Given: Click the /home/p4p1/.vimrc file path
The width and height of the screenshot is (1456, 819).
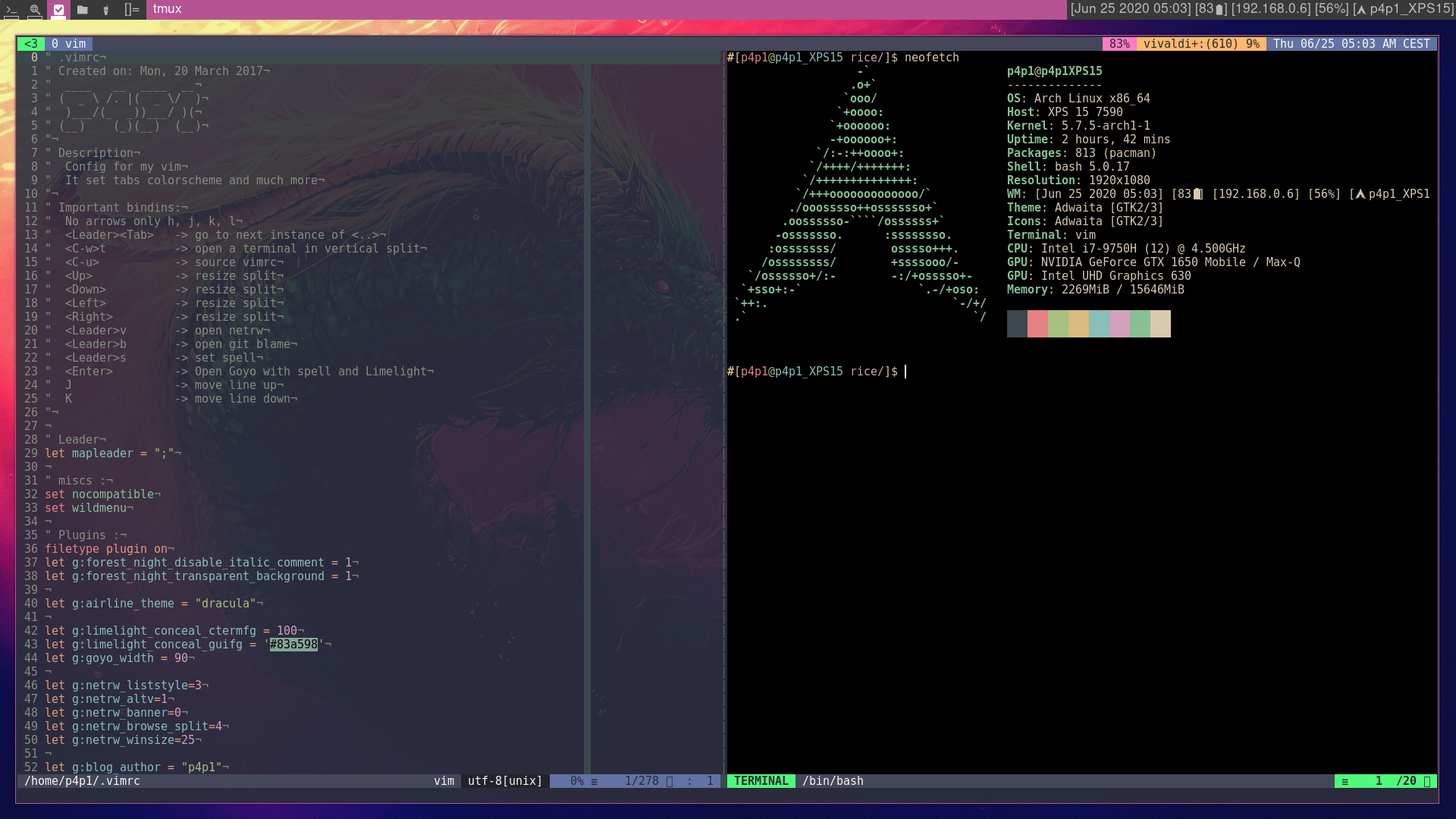Looking at the screenshot, I should pos(82,781).
